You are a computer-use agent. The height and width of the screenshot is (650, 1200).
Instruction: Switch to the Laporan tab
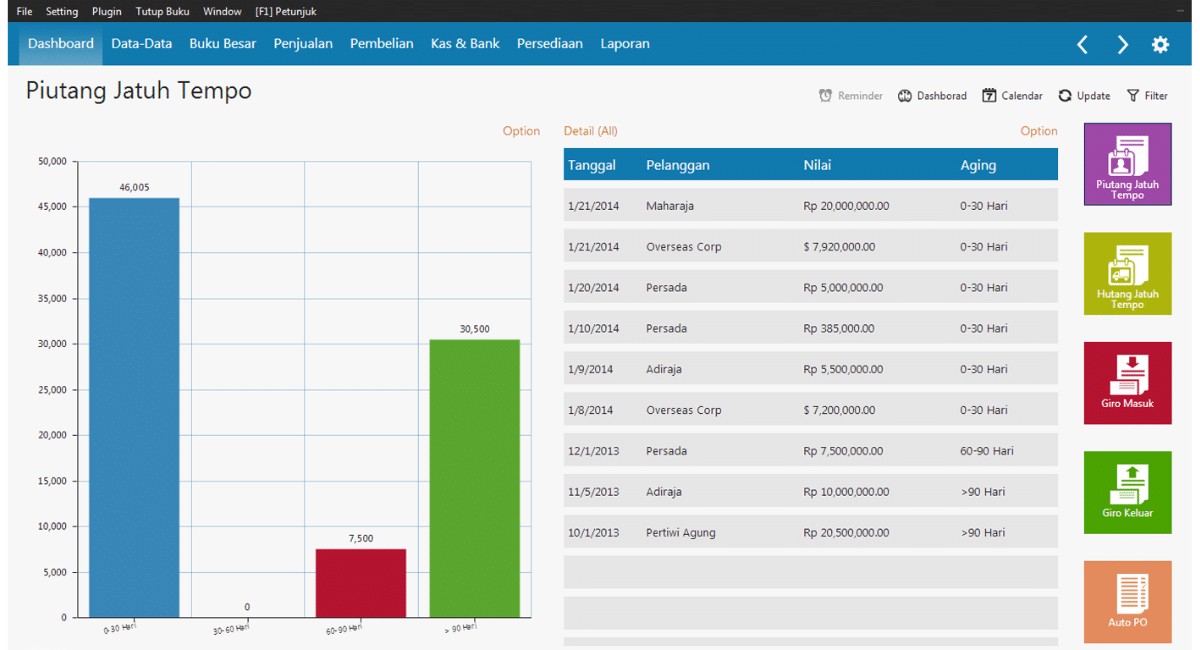[625, 44]
